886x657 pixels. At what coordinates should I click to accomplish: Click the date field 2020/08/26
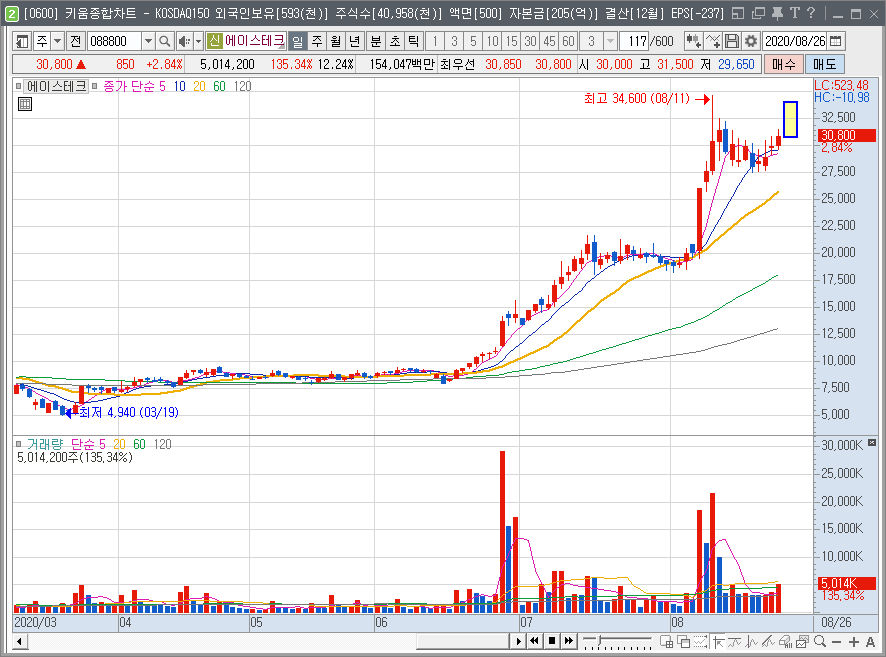coord(795,41)
